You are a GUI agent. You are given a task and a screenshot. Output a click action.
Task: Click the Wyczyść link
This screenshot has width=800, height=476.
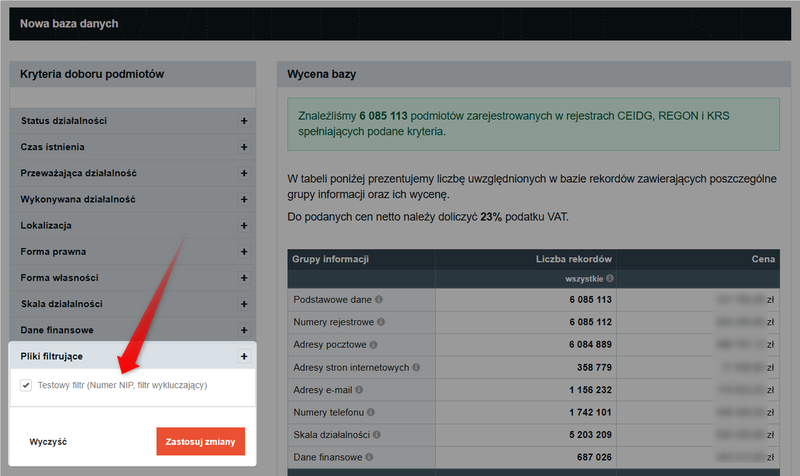(x=48, y=441)
